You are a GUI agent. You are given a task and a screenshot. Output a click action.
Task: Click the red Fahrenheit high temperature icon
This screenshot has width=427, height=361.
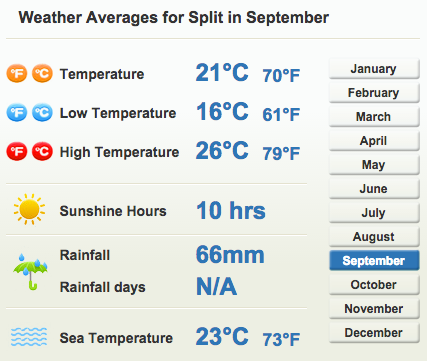pyautogui.click(x=17, y=151)
